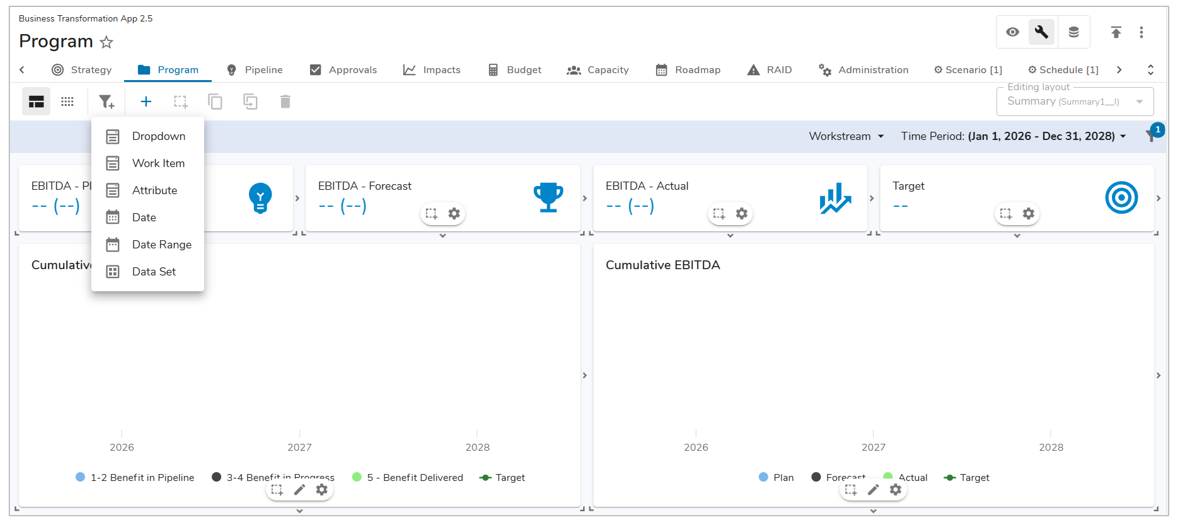Open the Editing layout Summary combo box

[1075, 101]
